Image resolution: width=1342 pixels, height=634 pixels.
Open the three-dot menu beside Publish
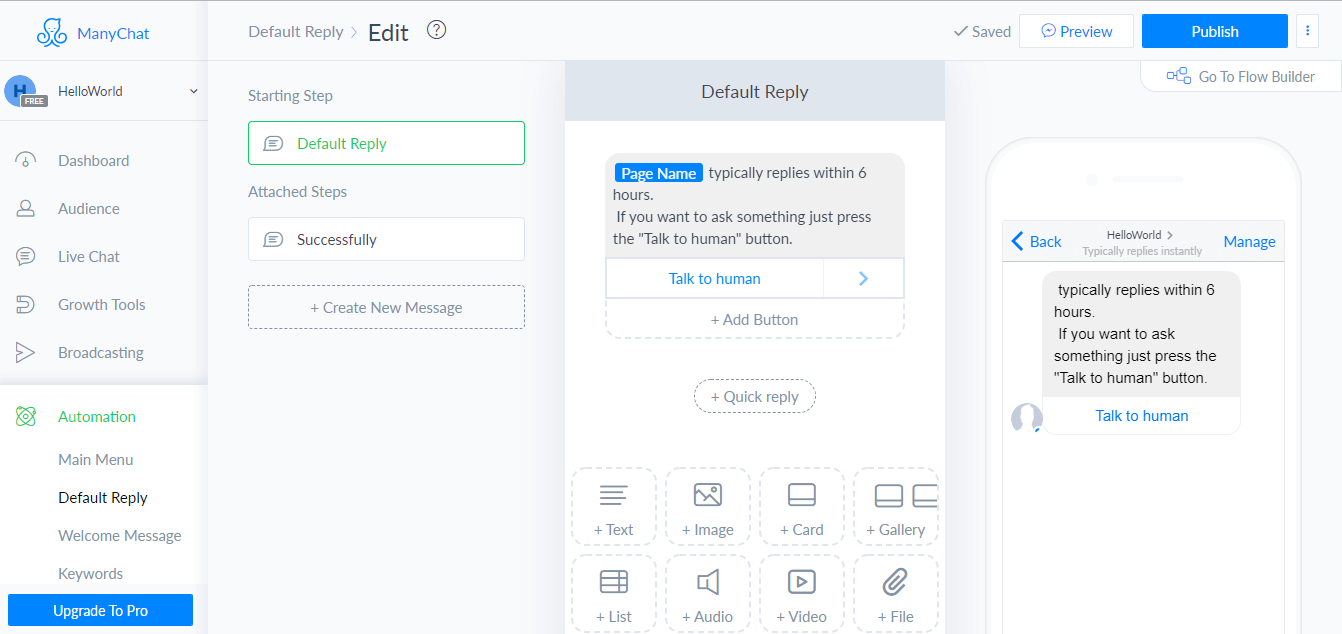(x=1307, y=31)
